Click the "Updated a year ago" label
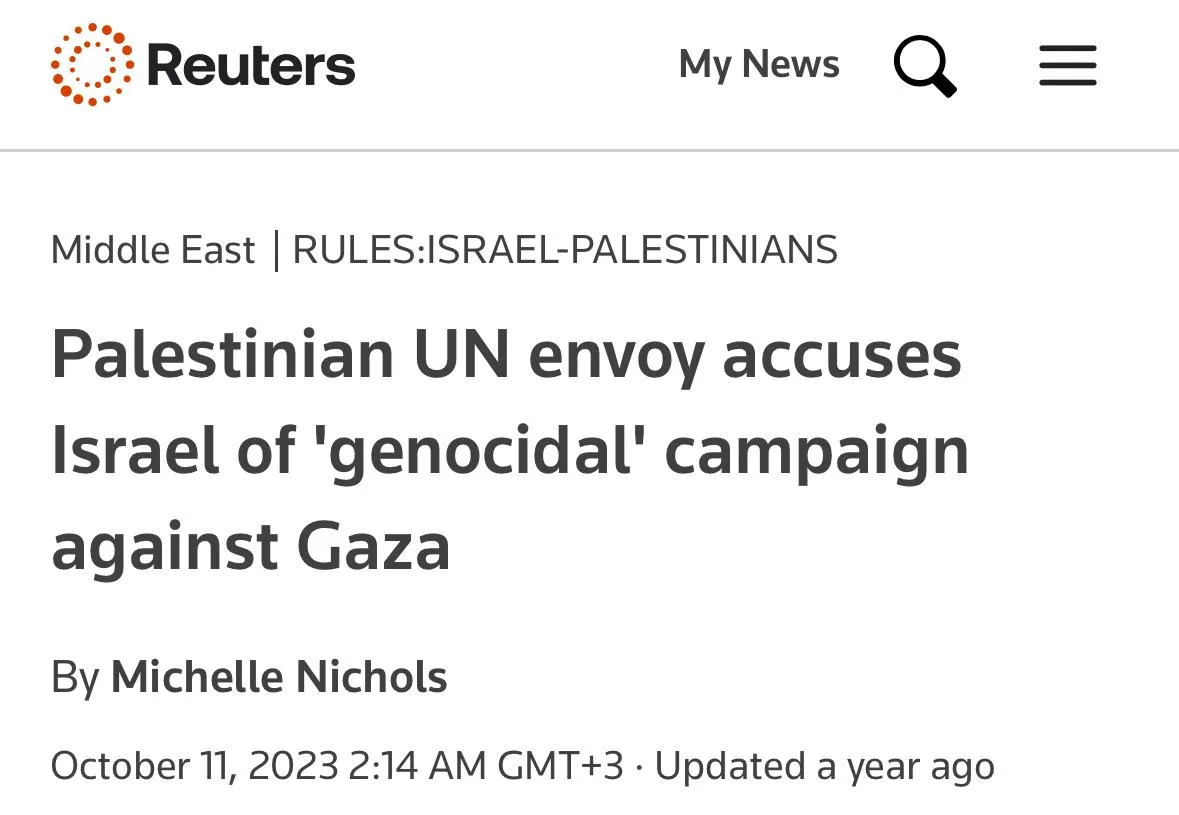Screen dimensions: 1179x815 coord(825,767)
